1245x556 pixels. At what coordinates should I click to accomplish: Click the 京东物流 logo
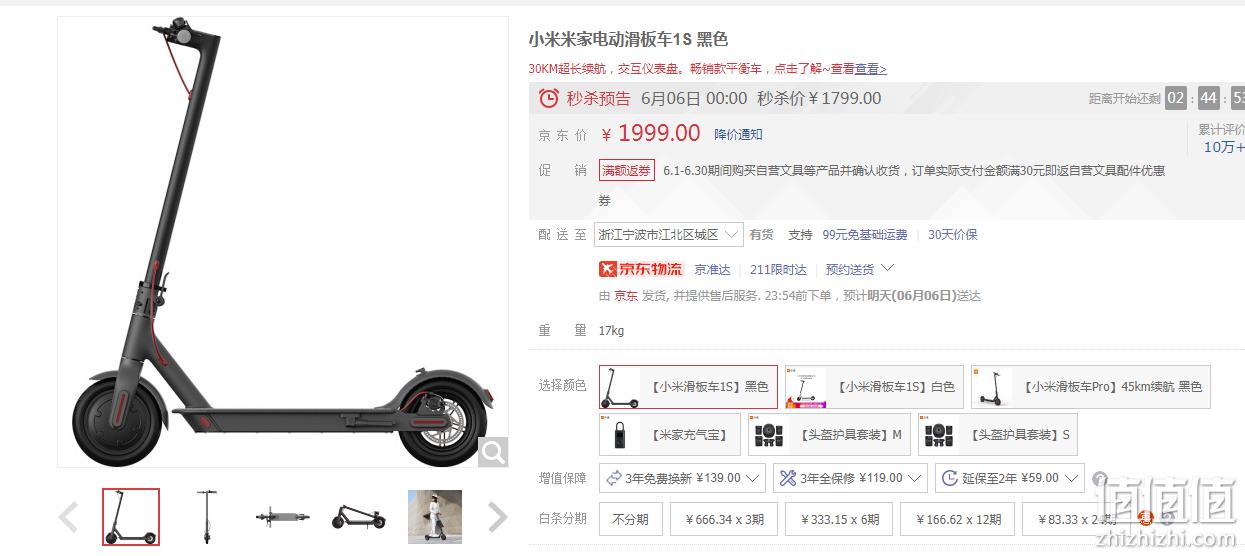click(641, 269)
